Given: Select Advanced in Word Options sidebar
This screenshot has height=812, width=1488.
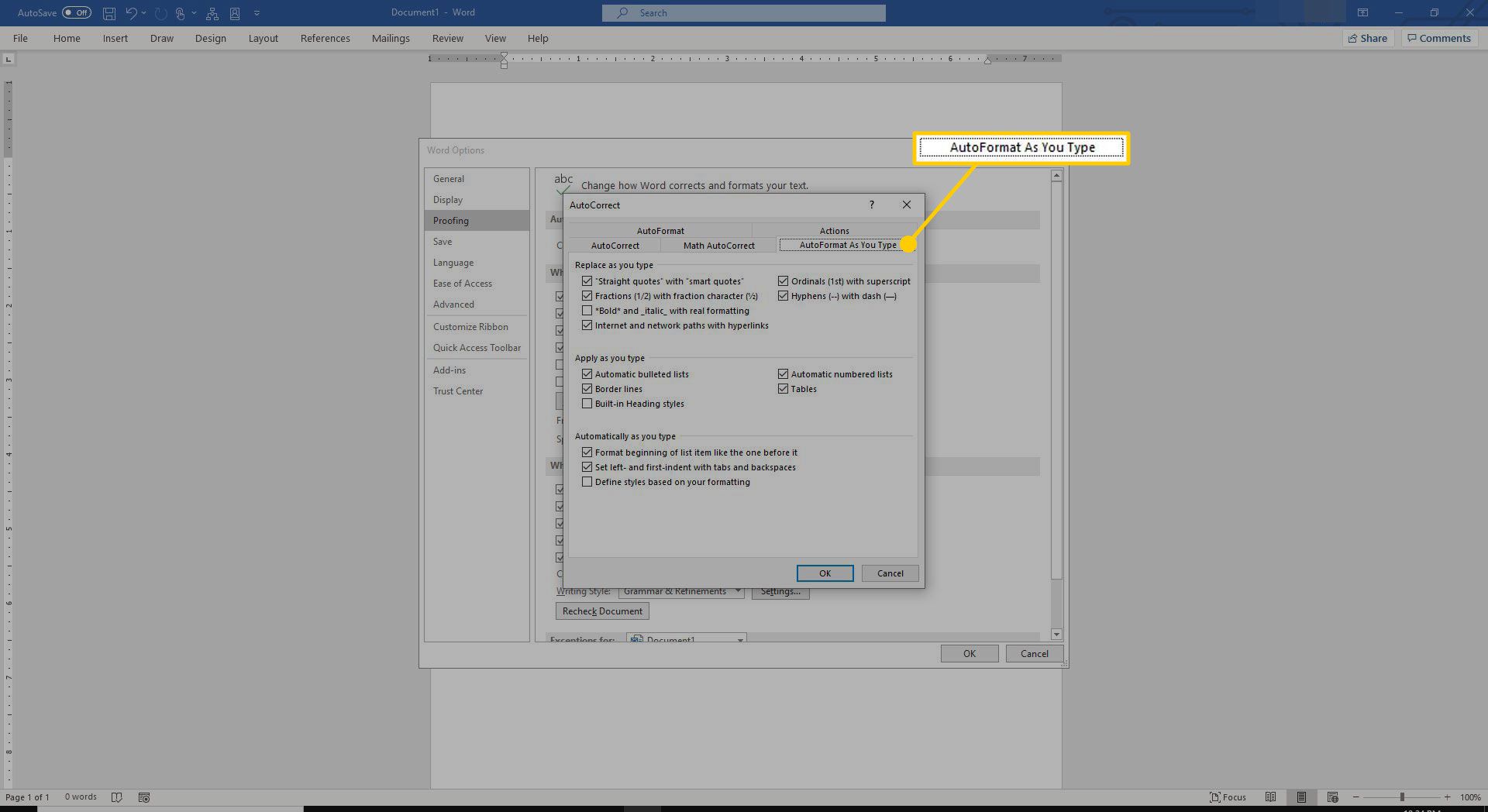Looking at the screenshot, I should [477, 304].
